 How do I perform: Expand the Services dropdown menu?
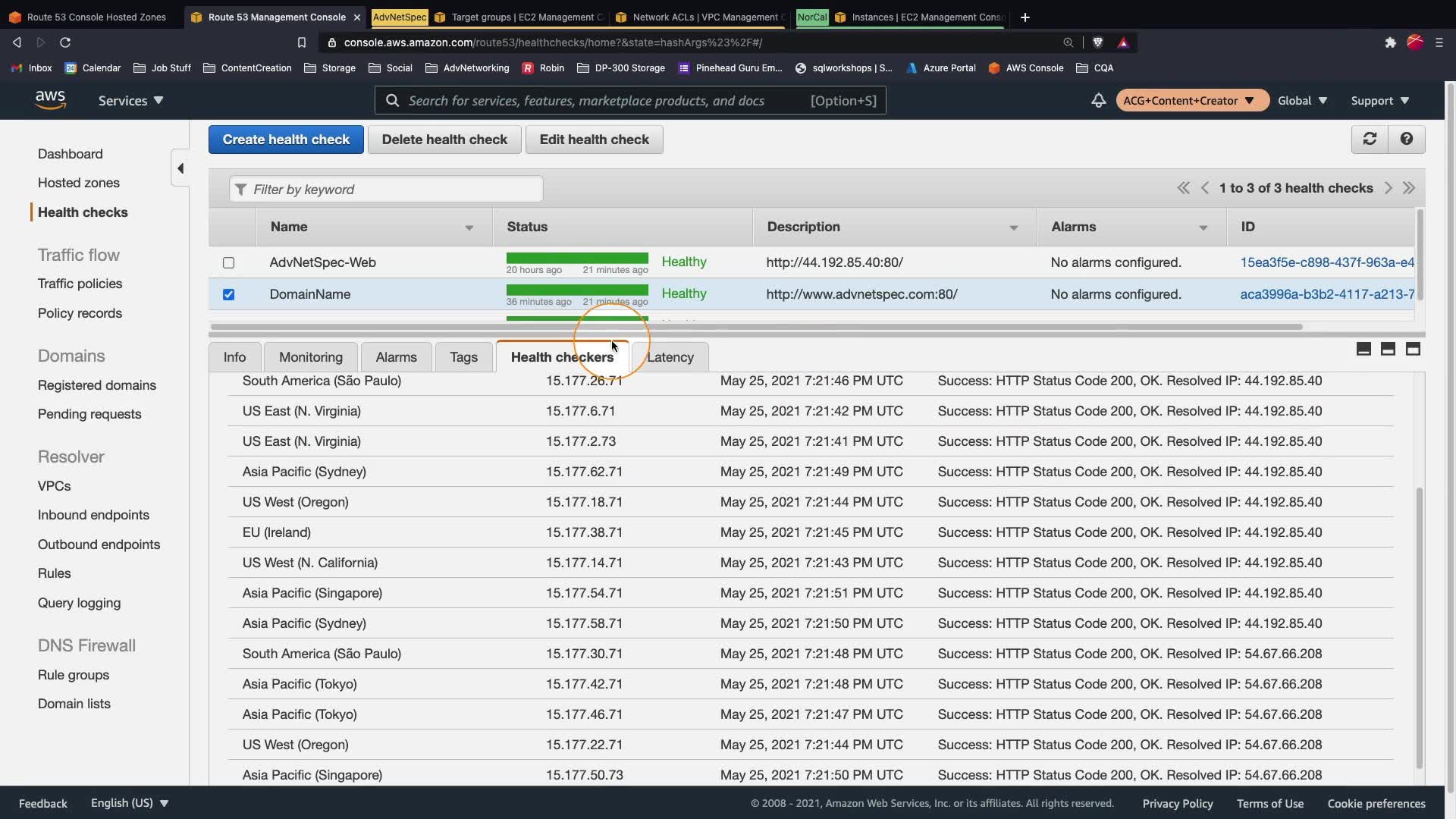[130, 100]
